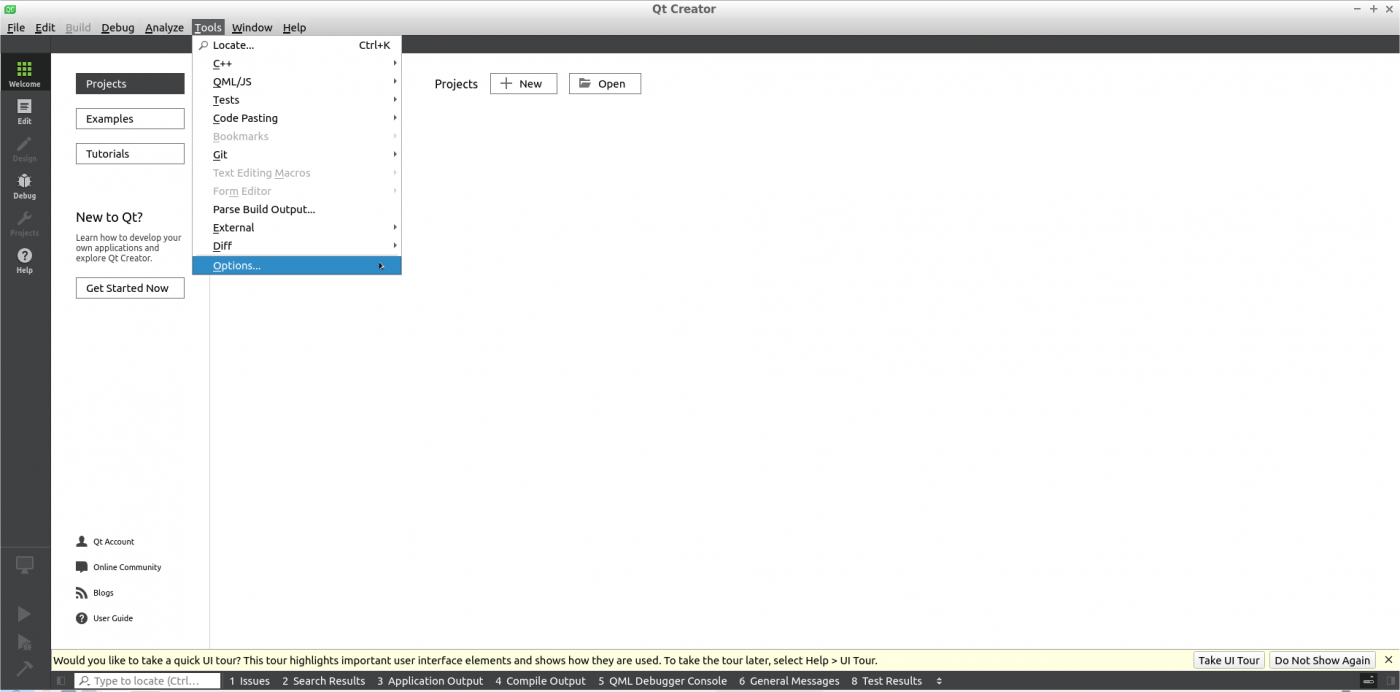Switch to Welcome mode in sidebar

tap(25, 73)
